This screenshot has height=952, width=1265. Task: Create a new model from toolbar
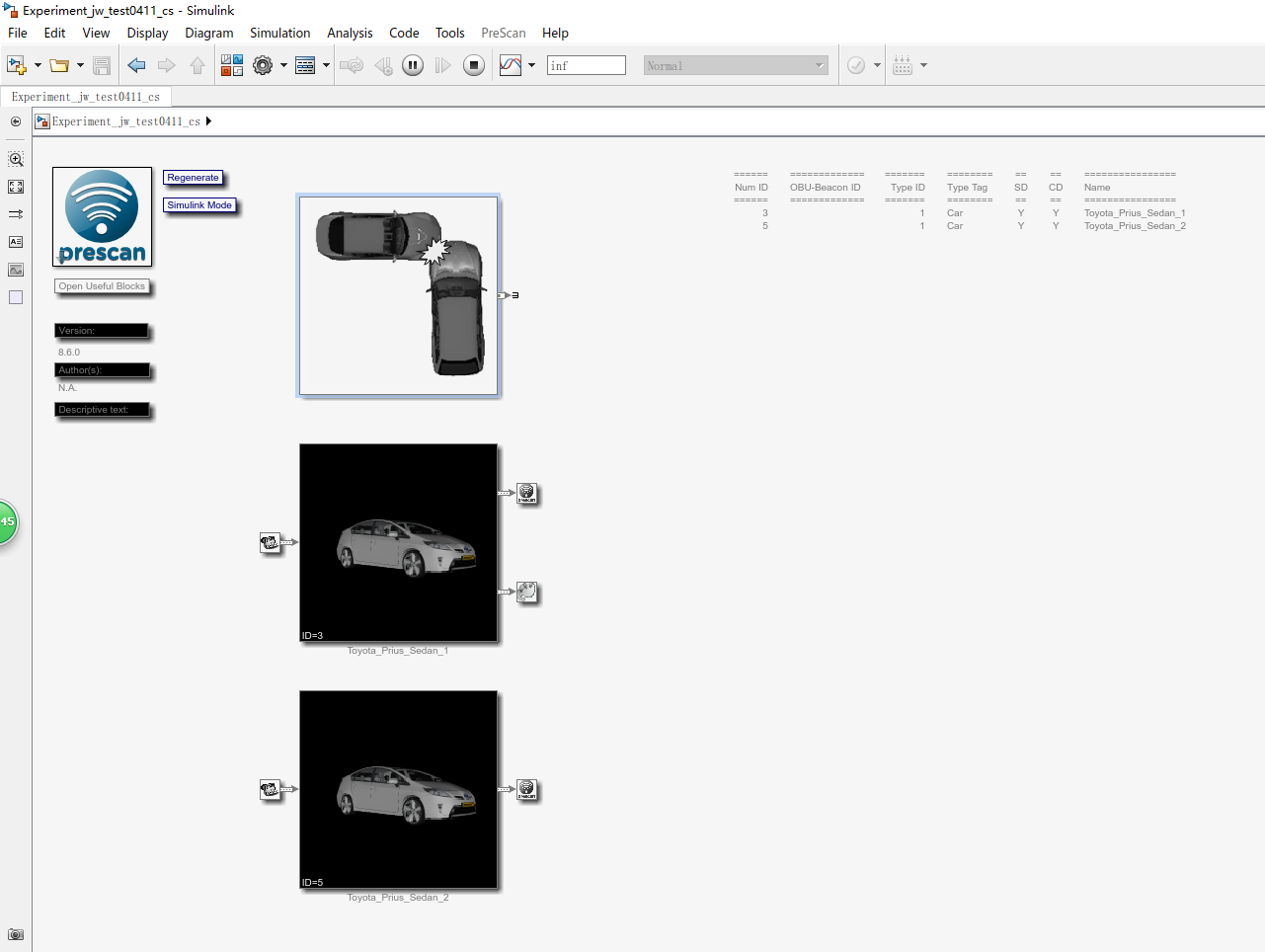(x=17, y=66)
